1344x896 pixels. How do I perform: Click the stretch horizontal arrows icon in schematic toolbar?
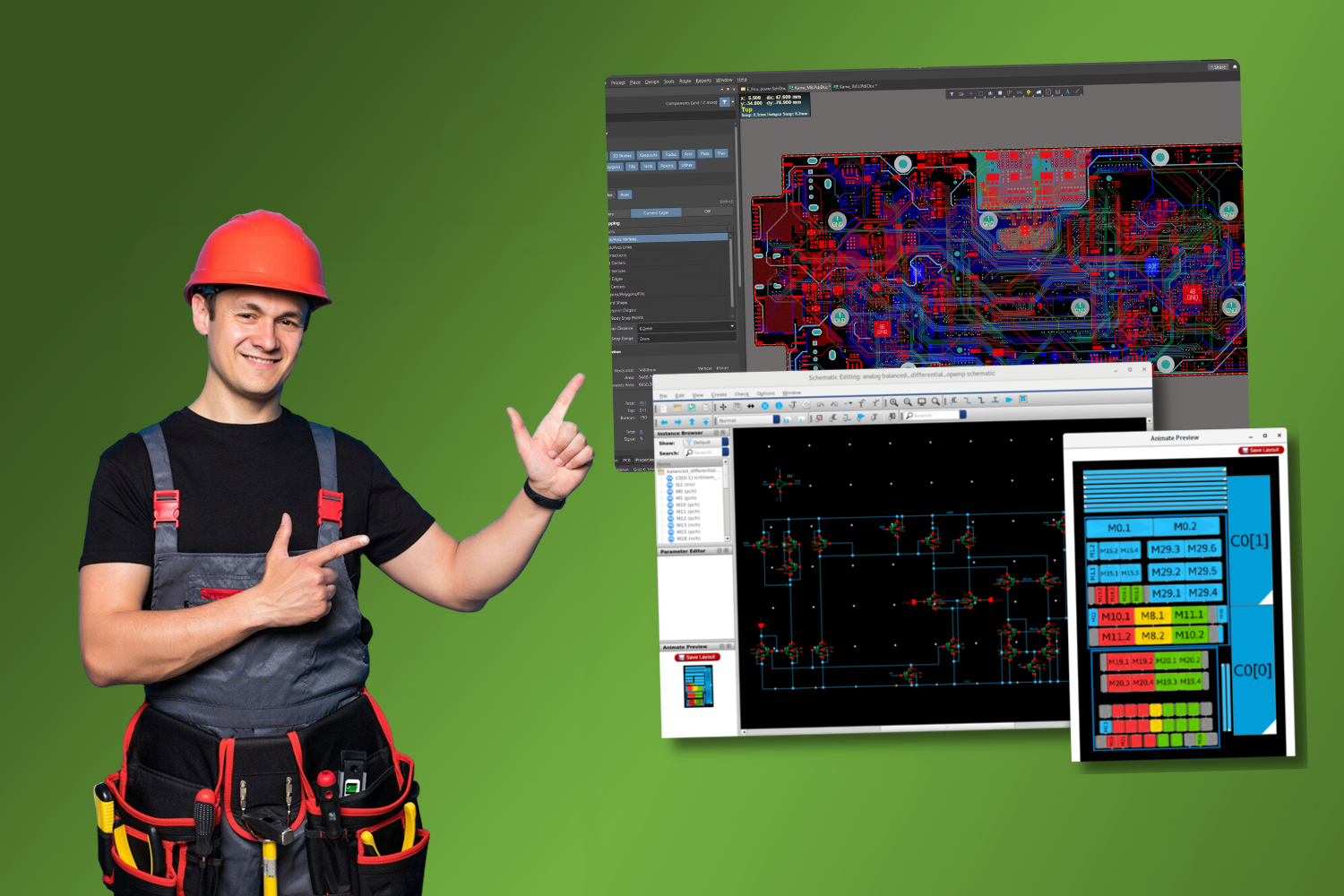(750, 406)
